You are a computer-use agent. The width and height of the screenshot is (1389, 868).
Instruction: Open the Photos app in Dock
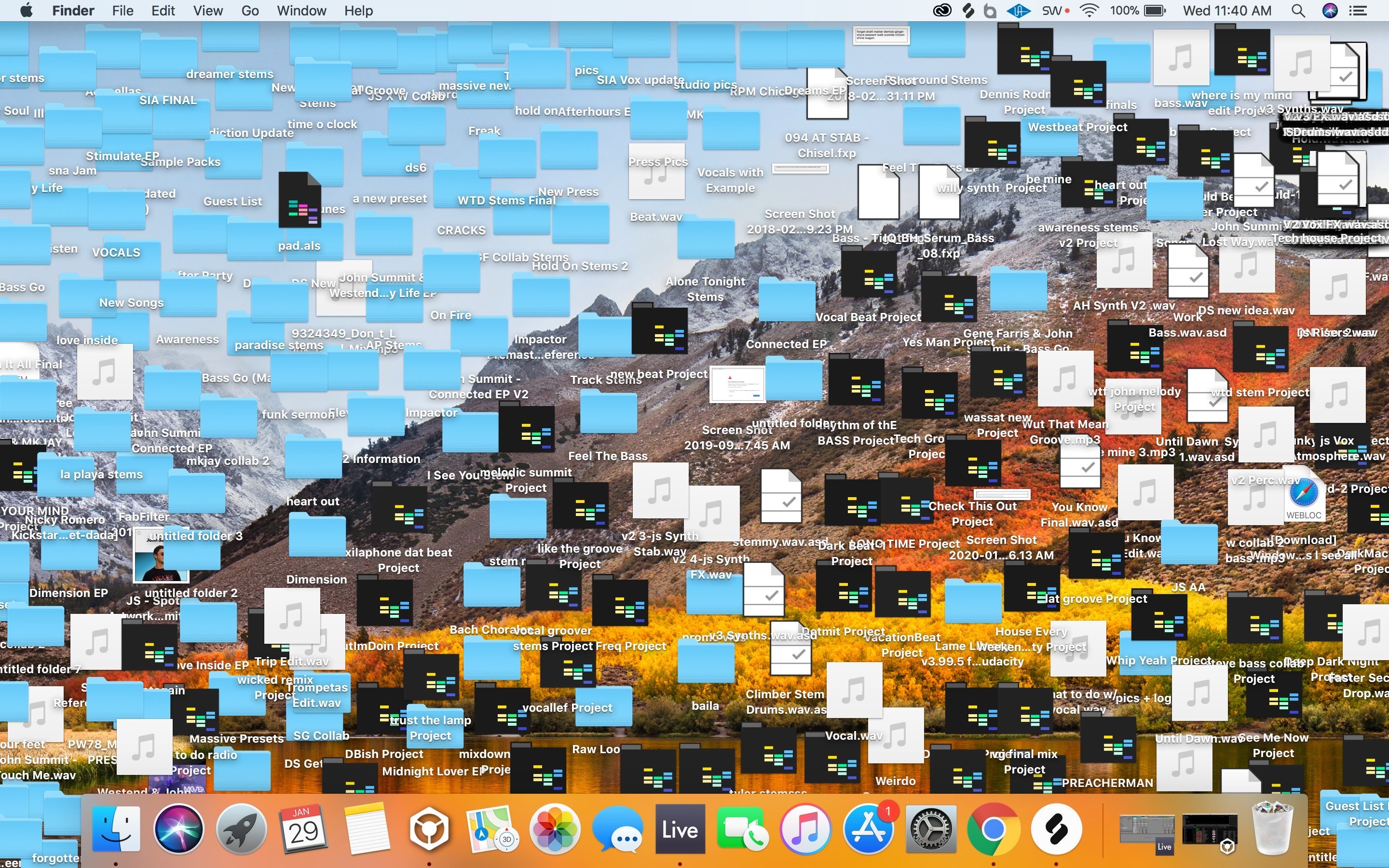[x=555, y=829]
